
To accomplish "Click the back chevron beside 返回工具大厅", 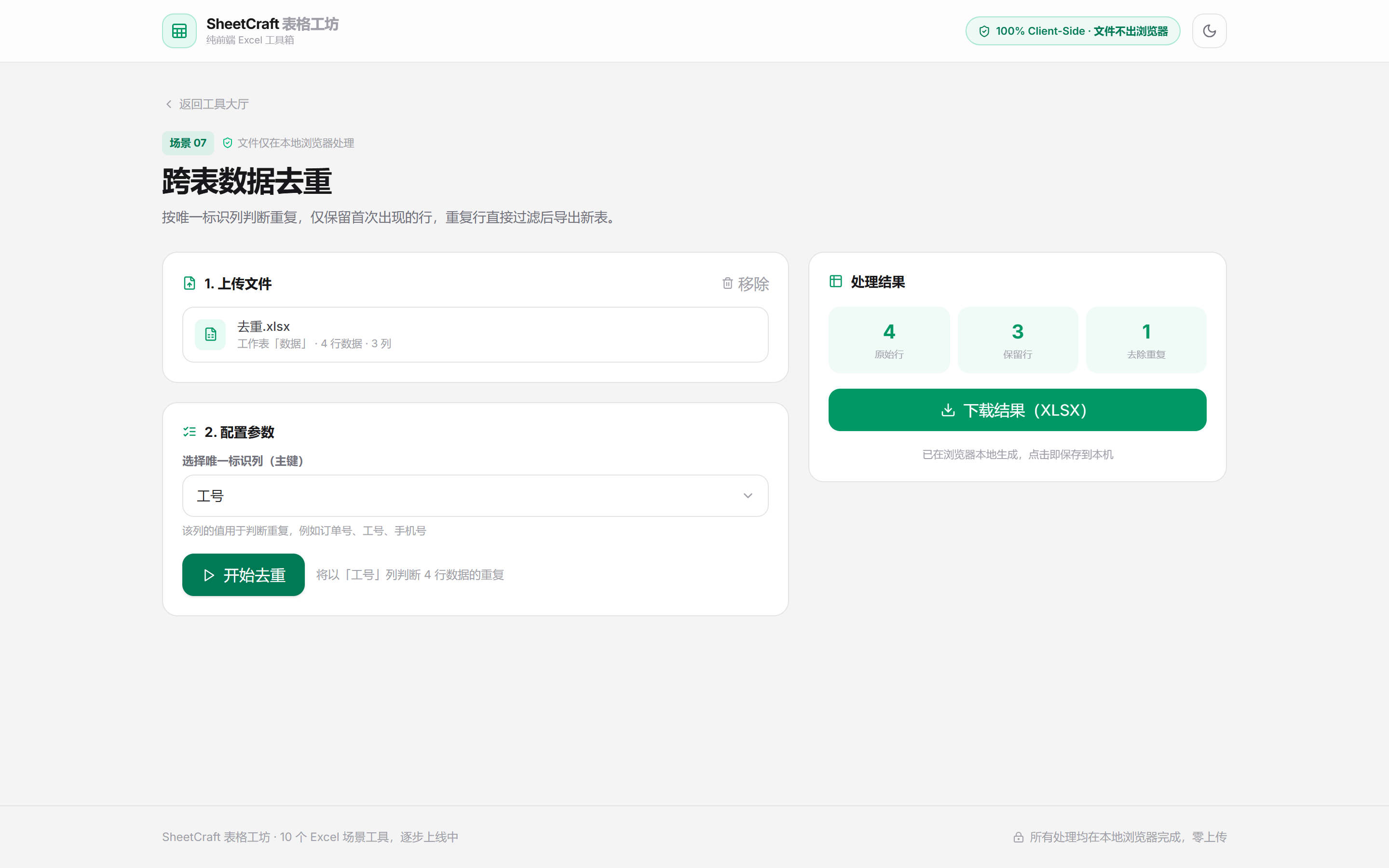I will [169, 104].
